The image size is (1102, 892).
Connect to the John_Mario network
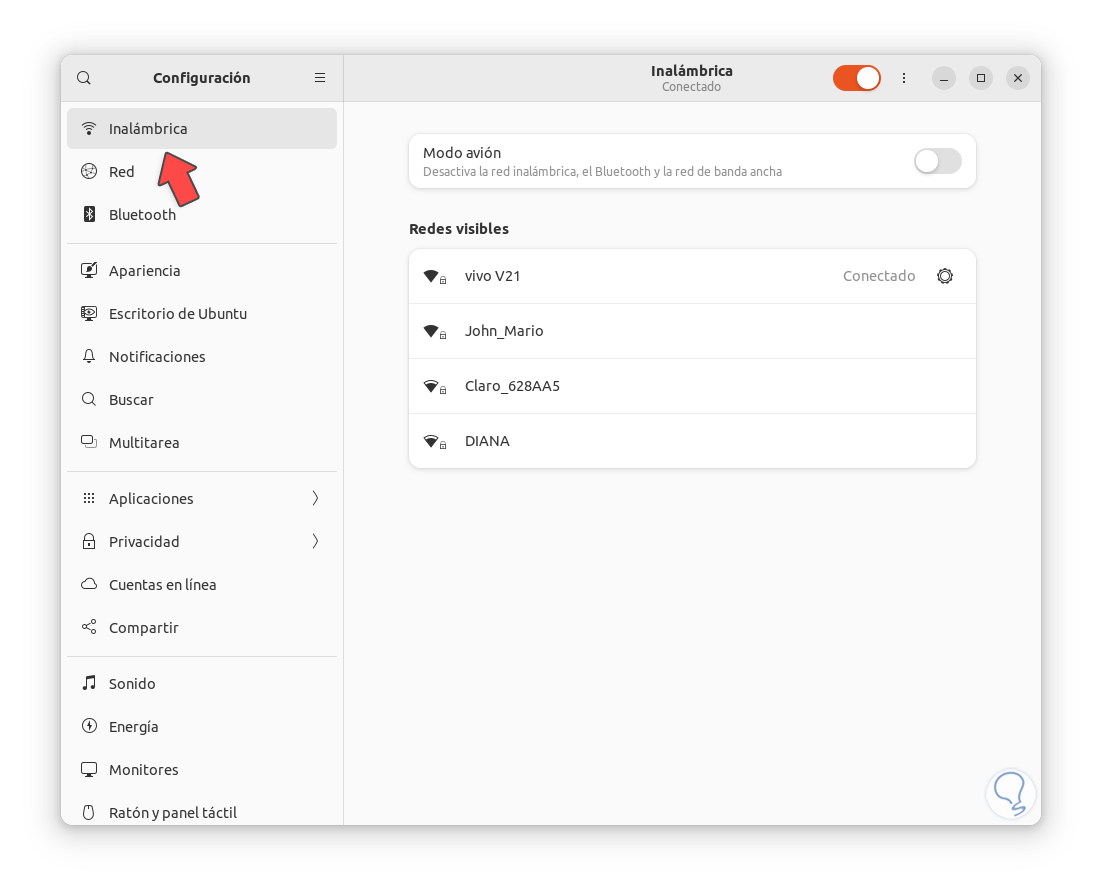pyautogui.click(x=504, y=331)
